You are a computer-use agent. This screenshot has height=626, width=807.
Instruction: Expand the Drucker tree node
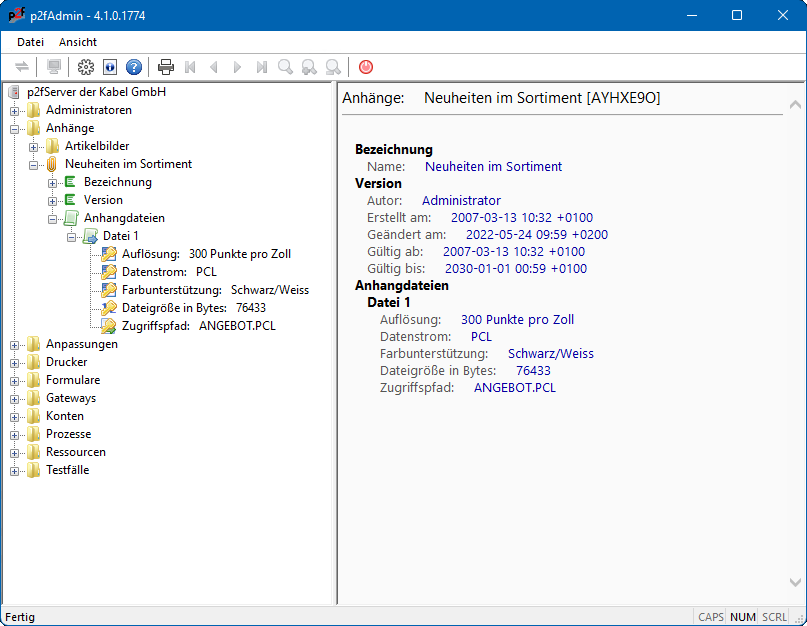click(15, 362)
